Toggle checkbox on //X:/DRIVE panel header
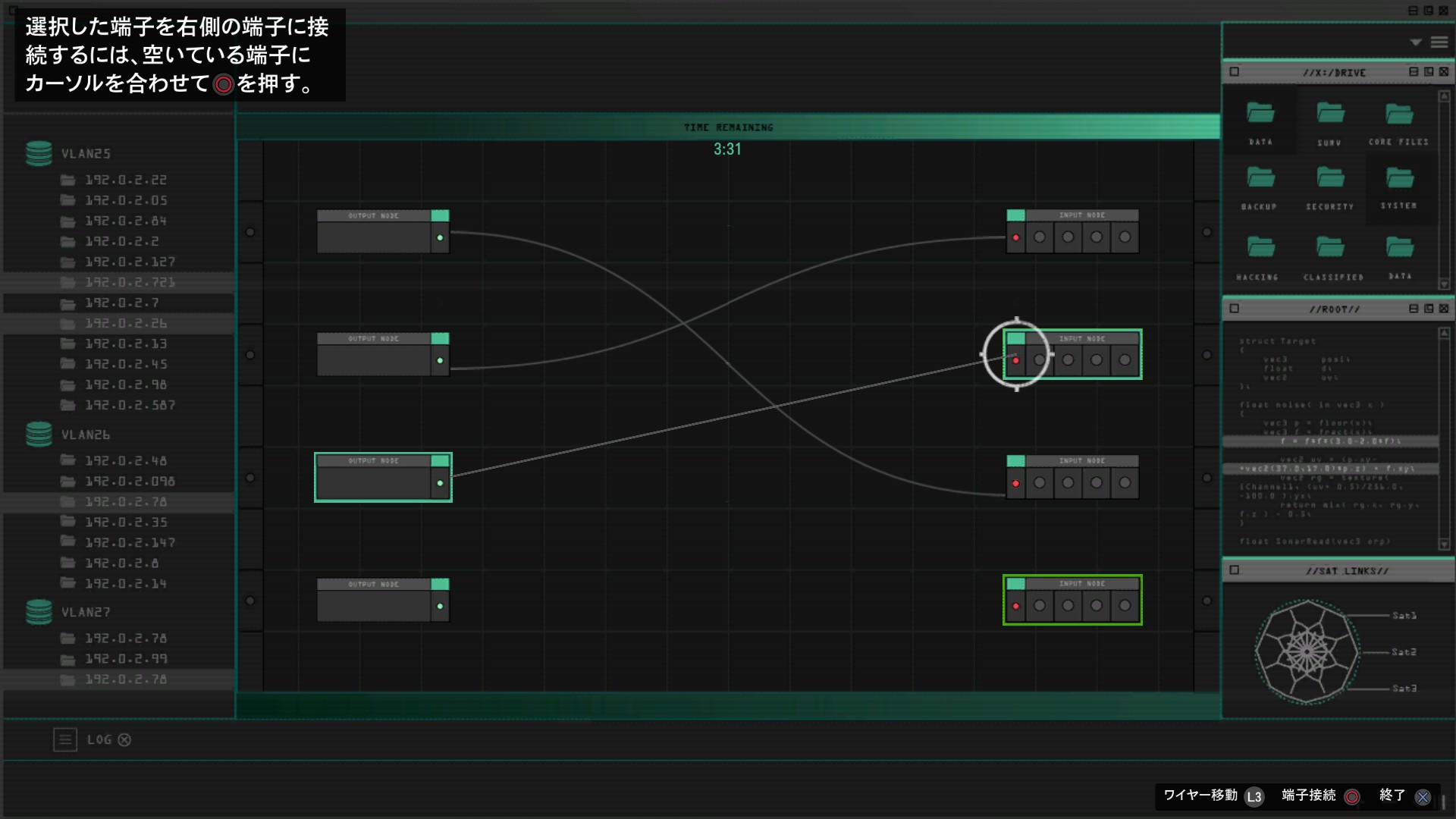 coord(1235,72)
